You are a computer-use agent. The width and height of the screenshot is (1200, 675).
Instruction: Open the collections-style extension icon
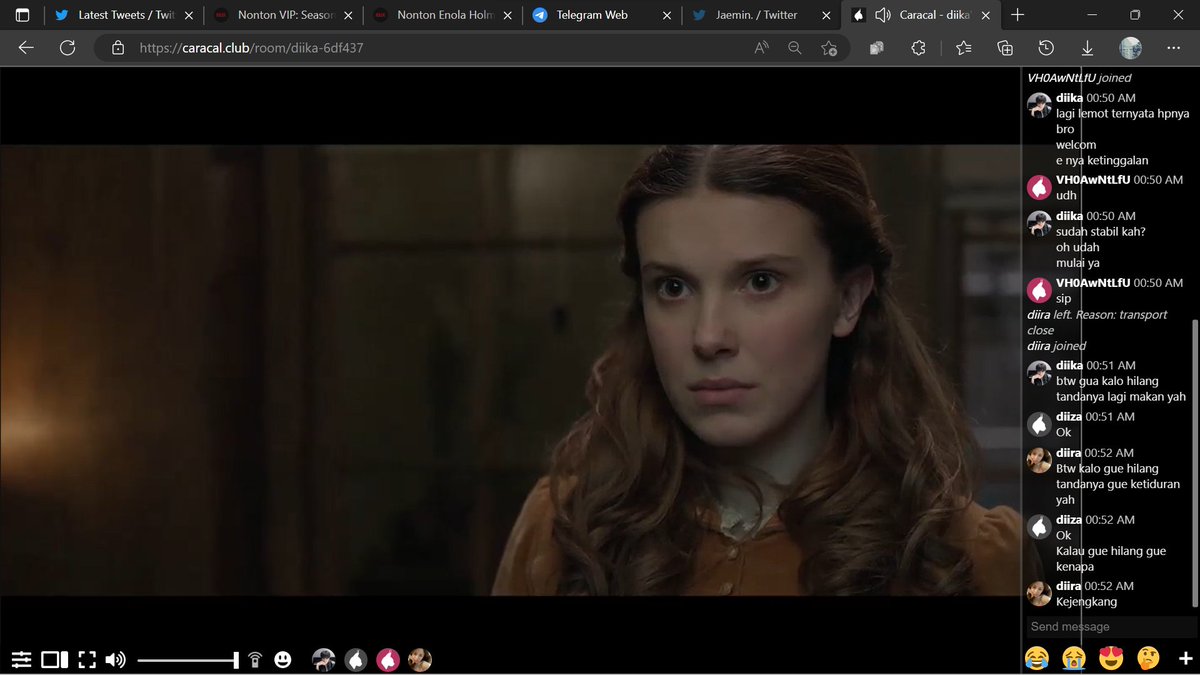point(877,48)
